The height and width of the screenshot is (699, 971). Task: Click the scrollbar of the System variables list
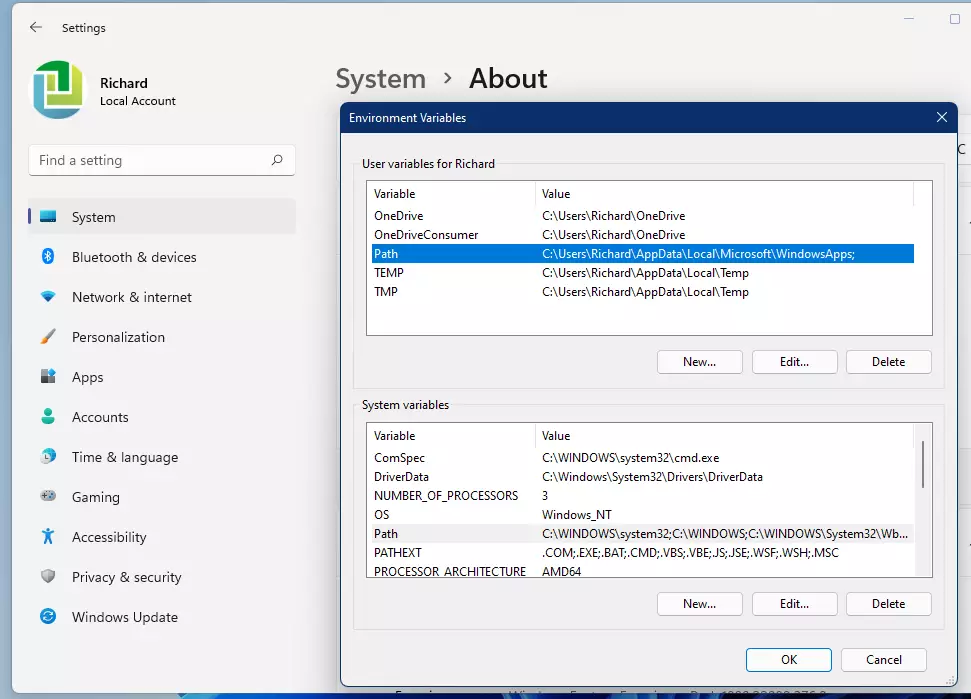pyautogui.click(x=923, y=464)
